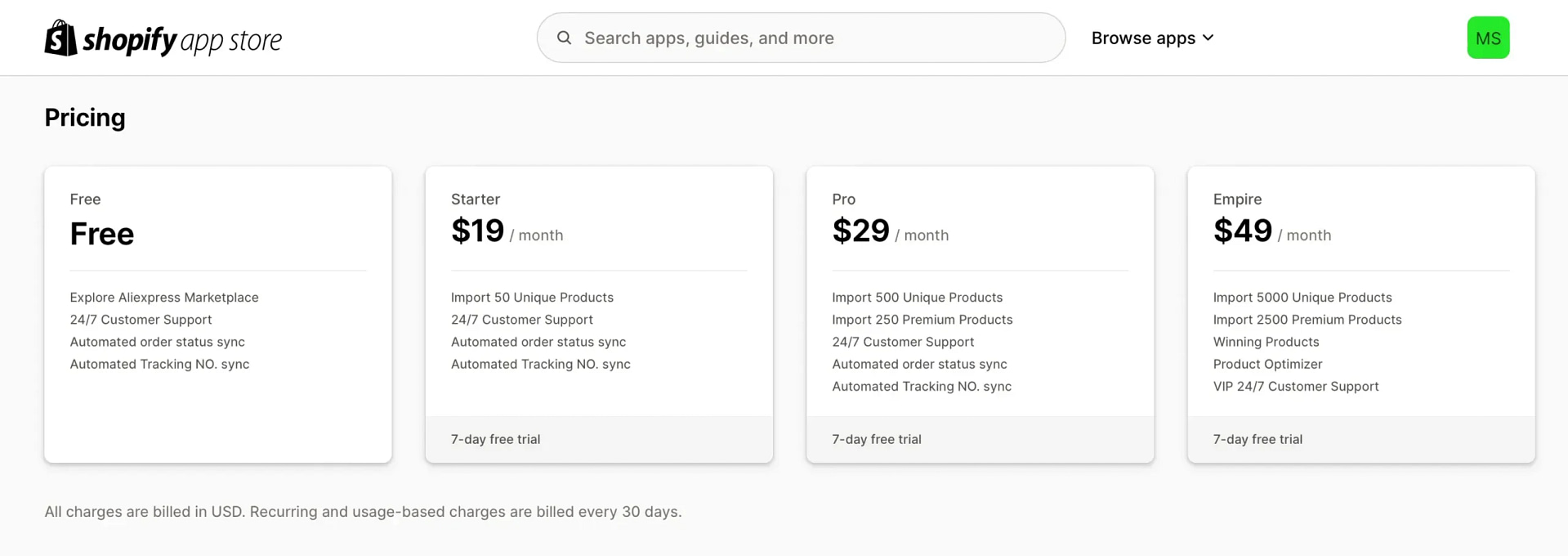The image size is (1568, 556).
Task: Click 'Import 2500 Premium Products' feature
Action: tap(1307, 320)
